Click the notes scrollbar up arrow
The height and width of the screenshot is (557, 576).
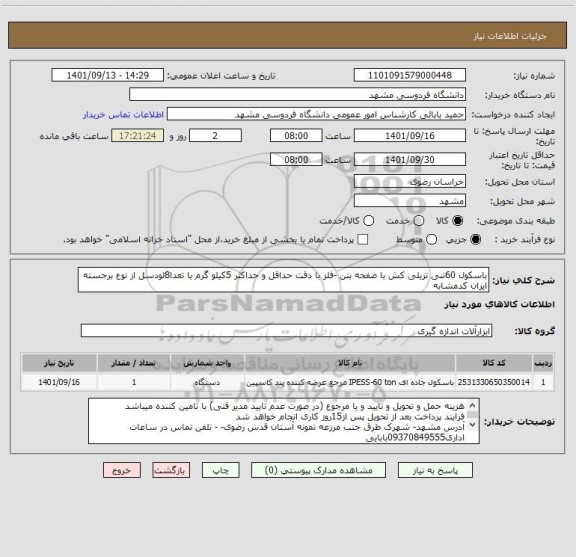[x=473, y=406]
